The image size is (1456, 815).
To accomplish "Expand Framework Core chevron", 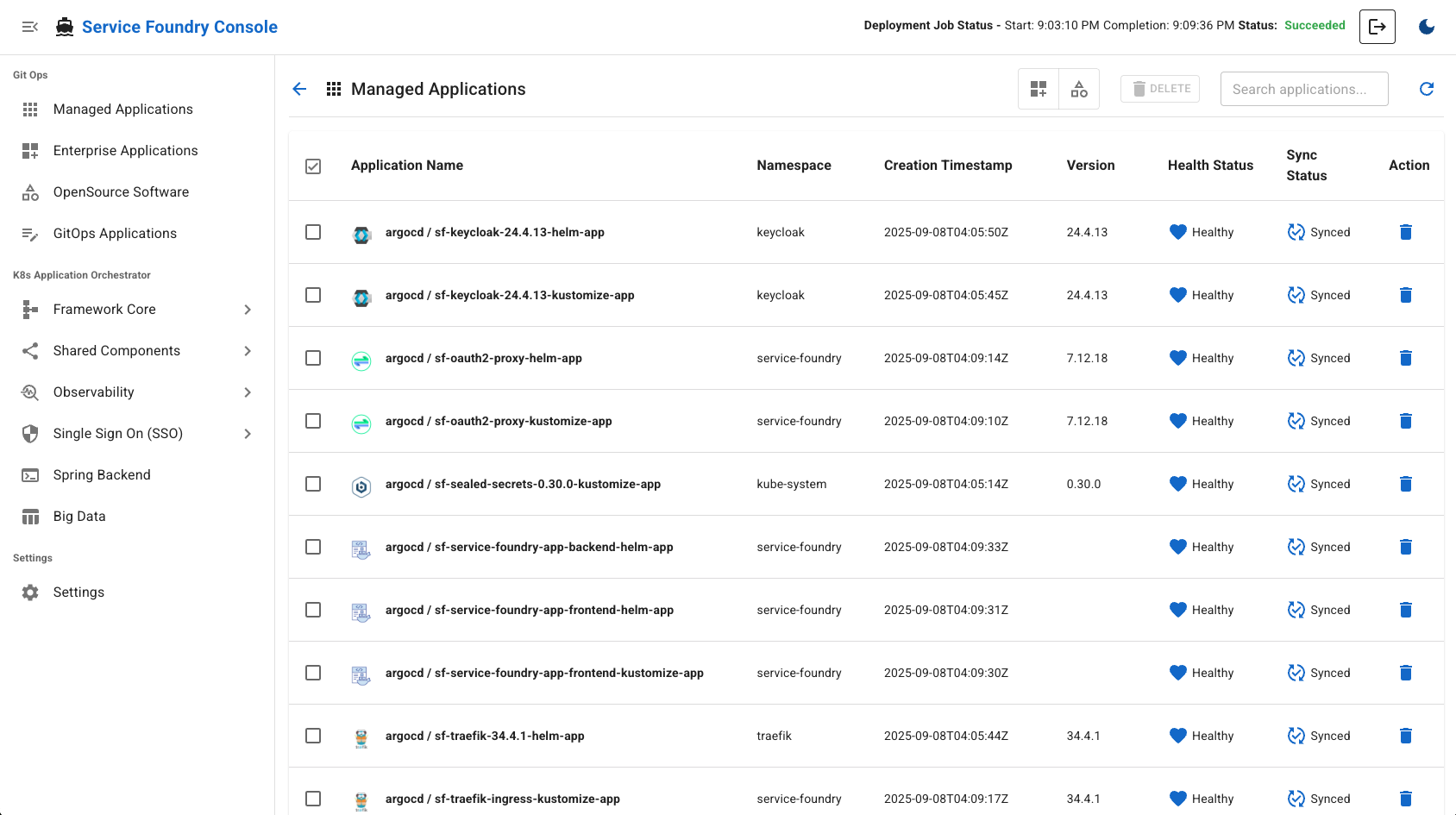I will click(x=248, y=310).
